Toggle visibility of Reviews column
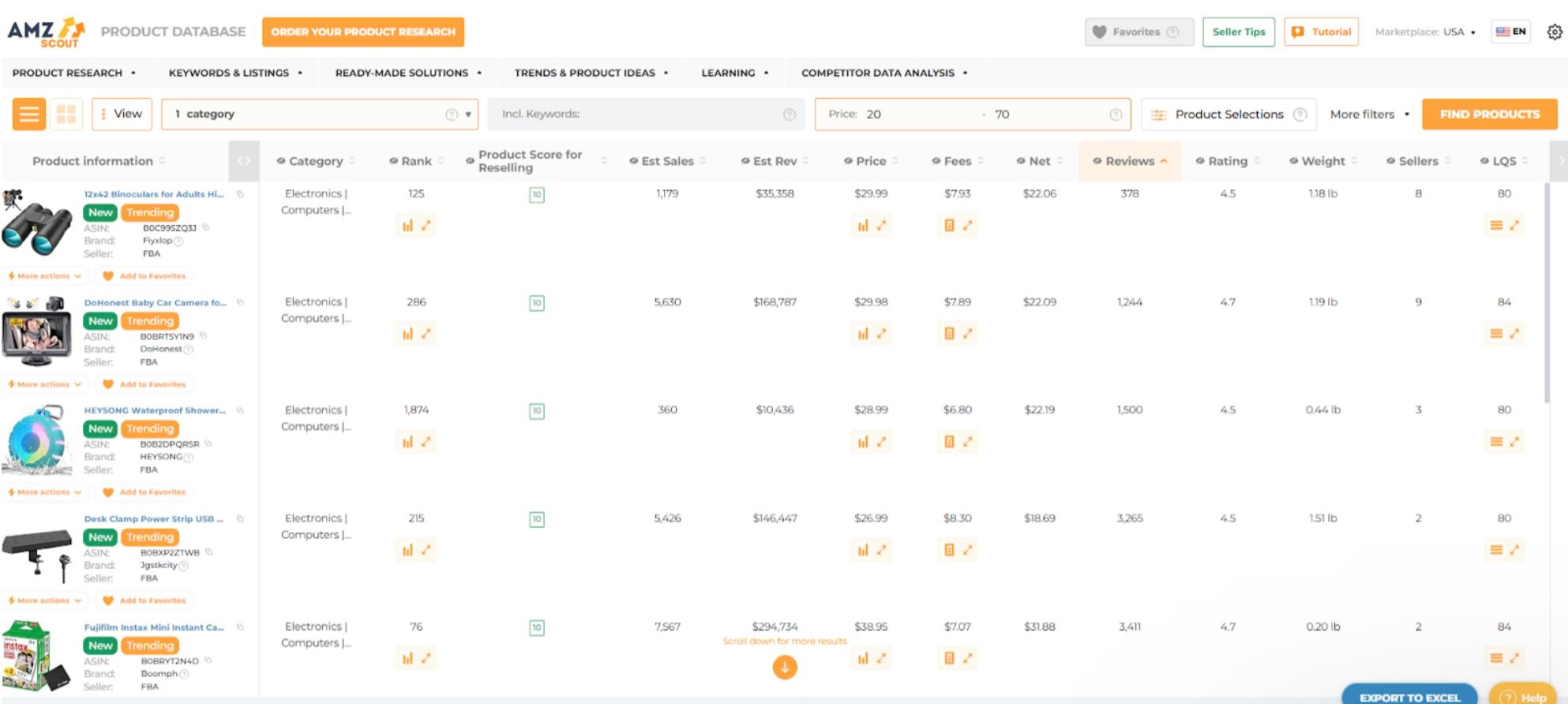This screenshot has height=704, width=1568. (1097, 161)
